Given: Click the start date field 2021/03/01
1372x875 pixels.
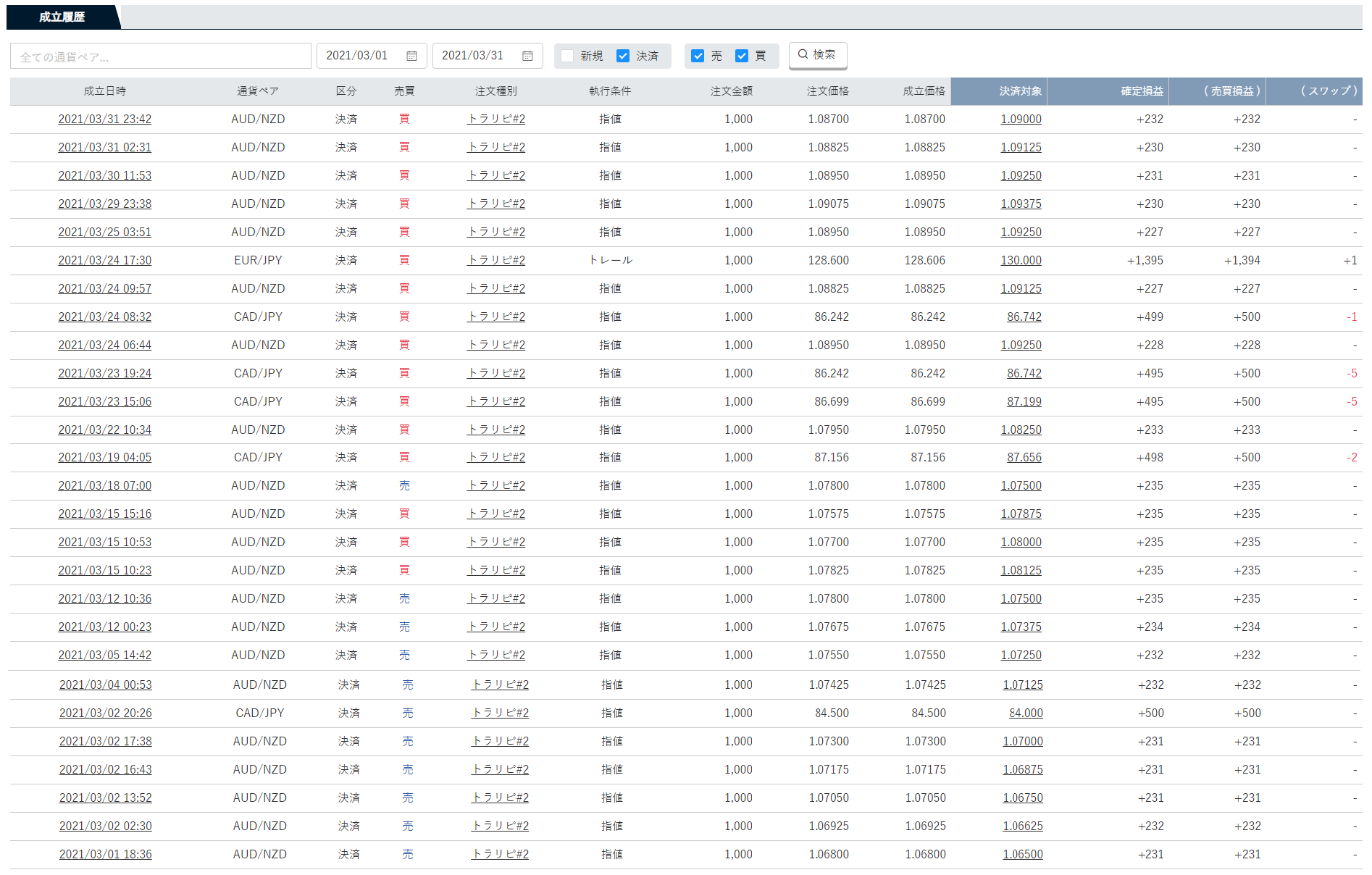Looking at the screenshot, I should coord(372,56).
